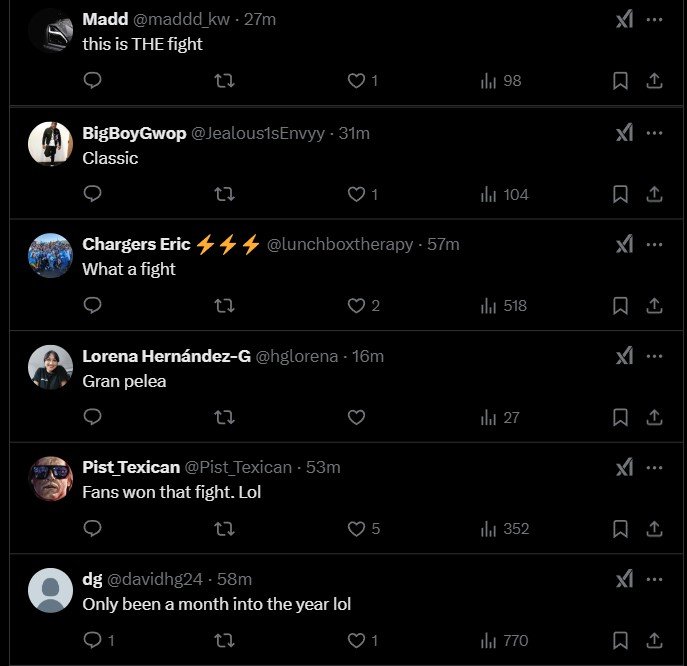View analytics on Pist_Texican's post

click(504, 528)
